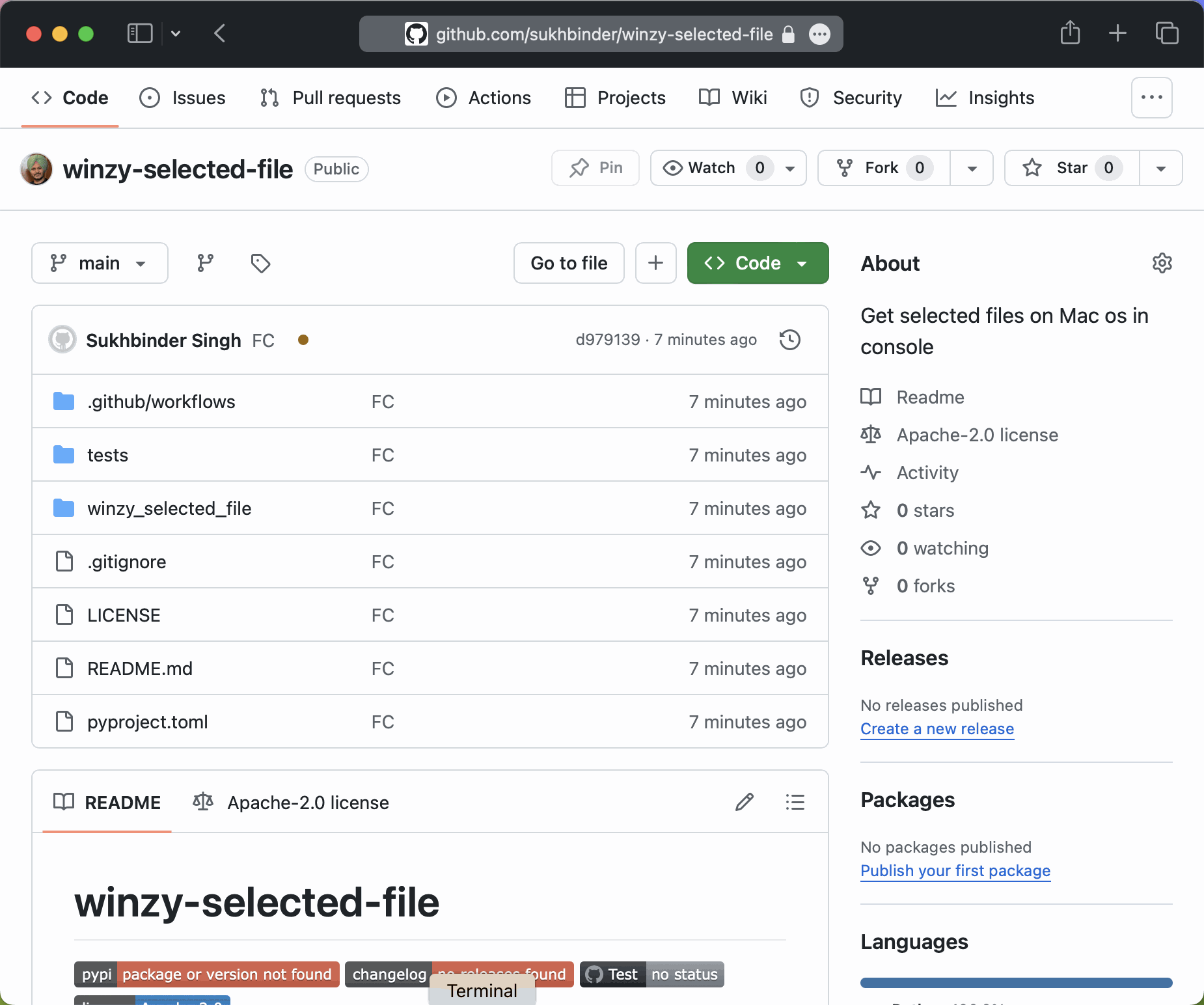Click Publish your first package link

coord(955,871)
